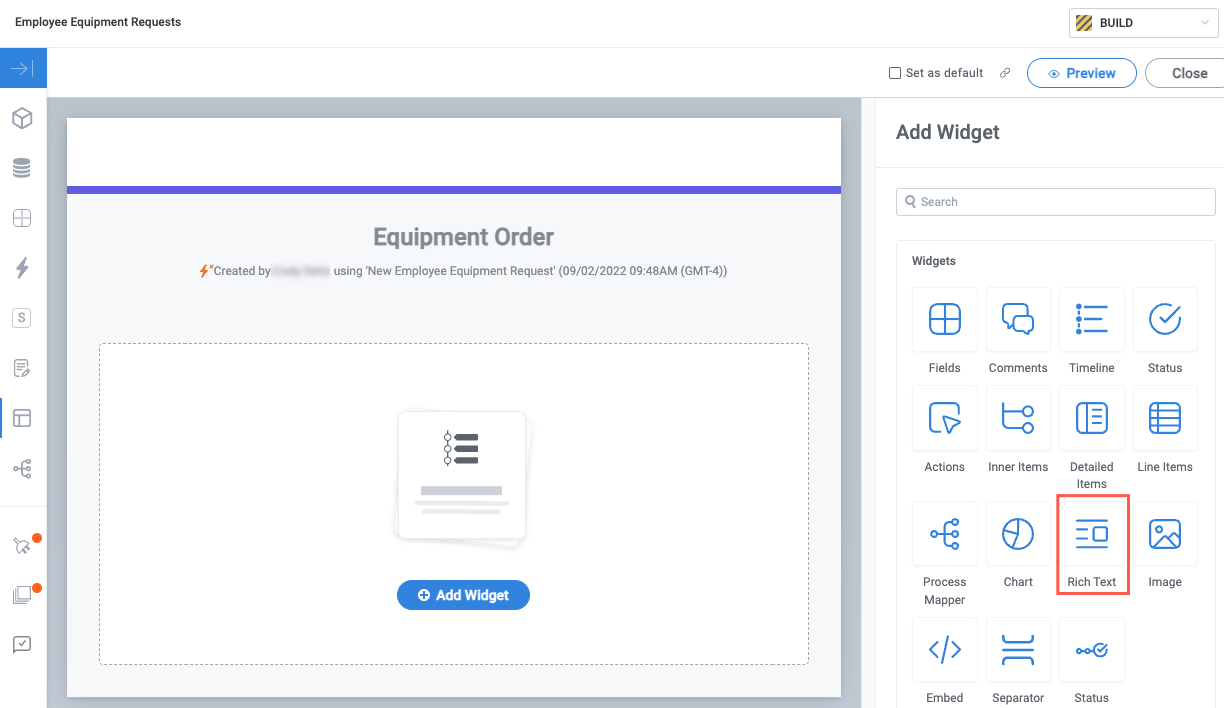Add the Image widget
Screen dimensions: 1224x708
click(x=1165, y=535)
